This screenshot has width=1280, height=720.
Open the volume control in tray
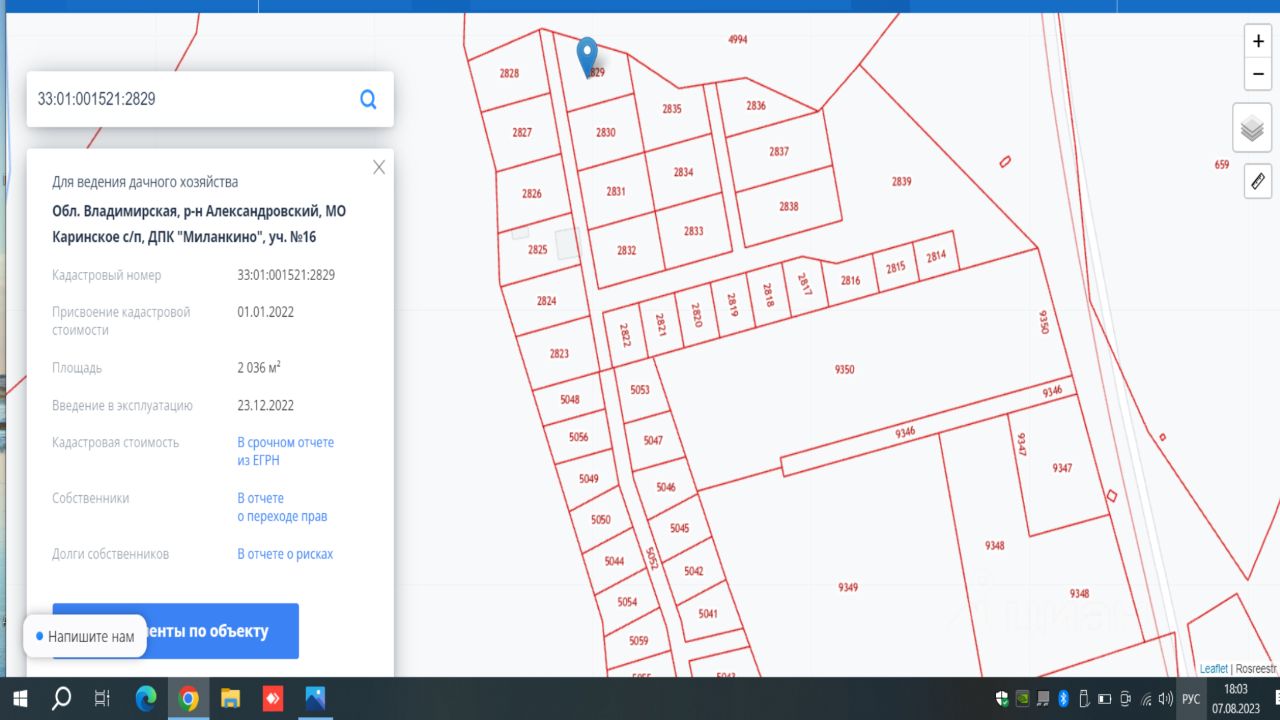[x=1165, y=698]
